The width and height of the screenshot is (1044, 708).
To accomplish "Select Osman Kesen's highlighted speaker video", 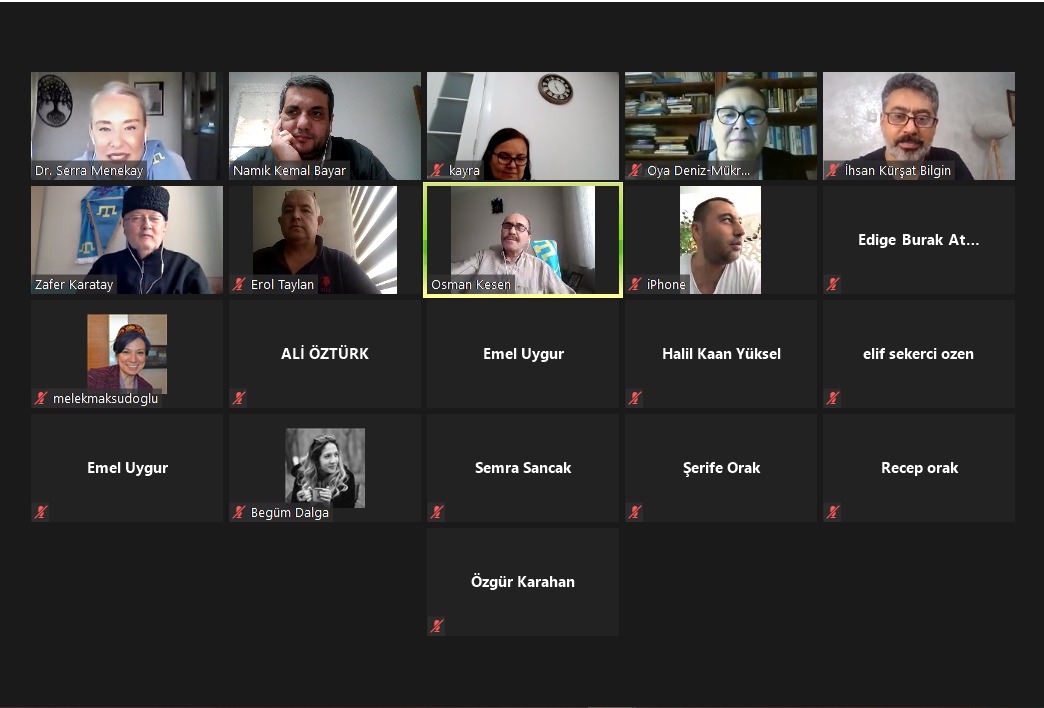I will tap(523, 240).
